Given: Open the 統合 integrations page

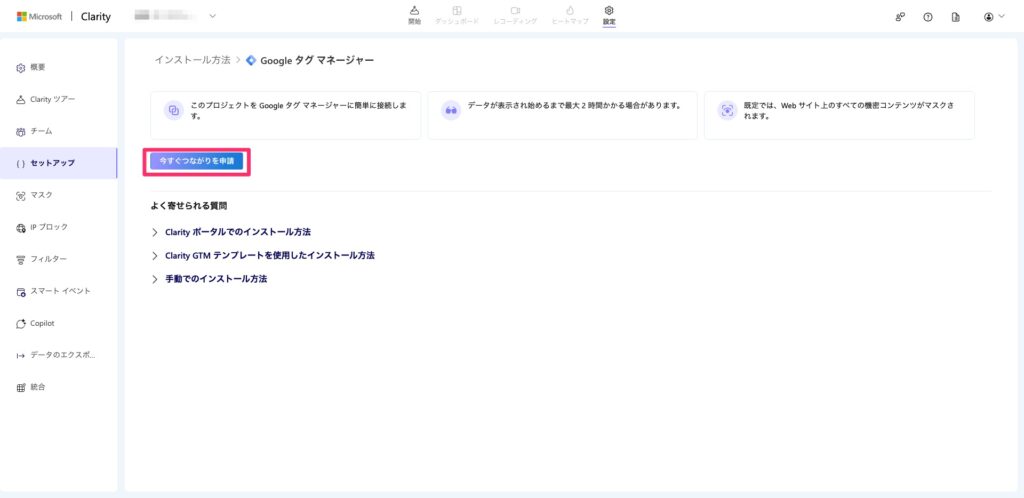Looking at the screenshot, I should coord(37,387).
